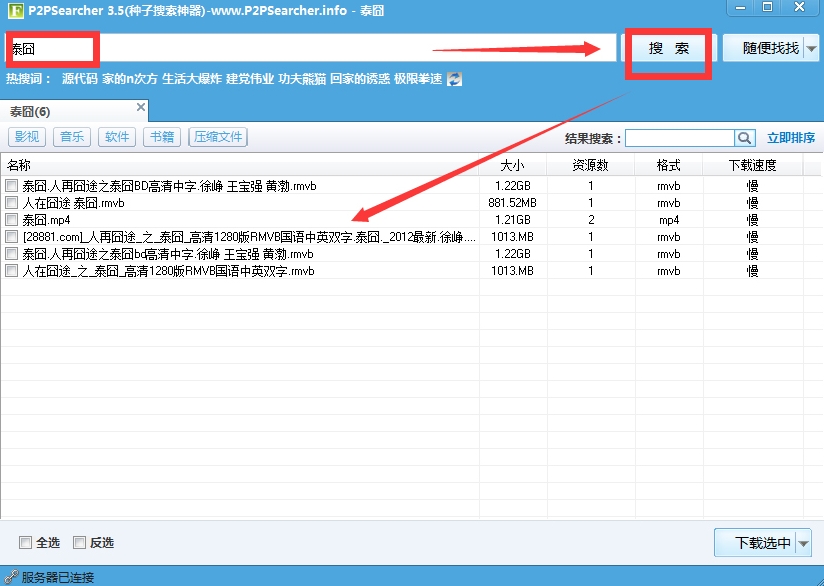824x586 pixels.
Task: Click the refresh hot keywords icon
Action: (x=454, y=79)
